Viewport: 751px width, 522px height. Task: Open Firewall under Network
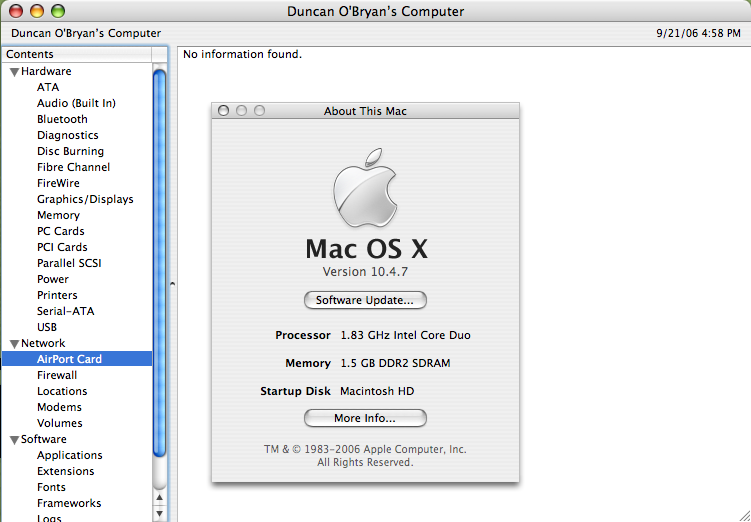(57, 375)
